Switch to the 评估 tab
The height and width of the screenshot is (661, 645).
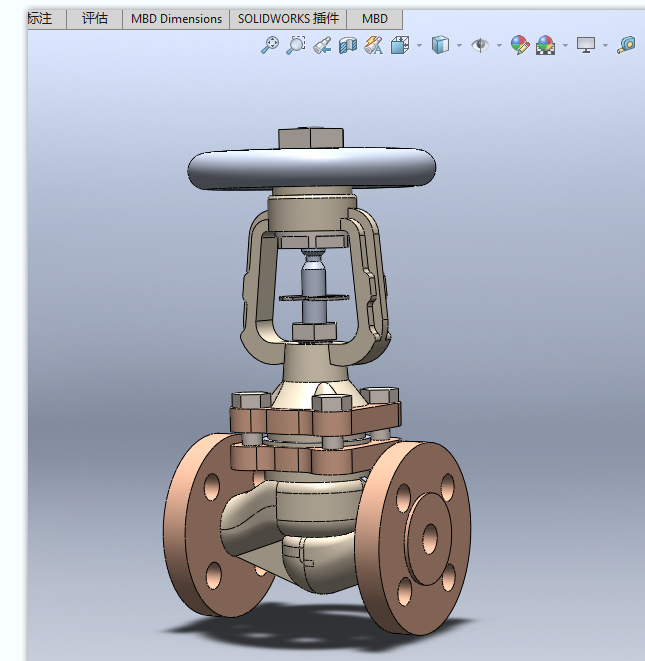(x=95, y=19)
